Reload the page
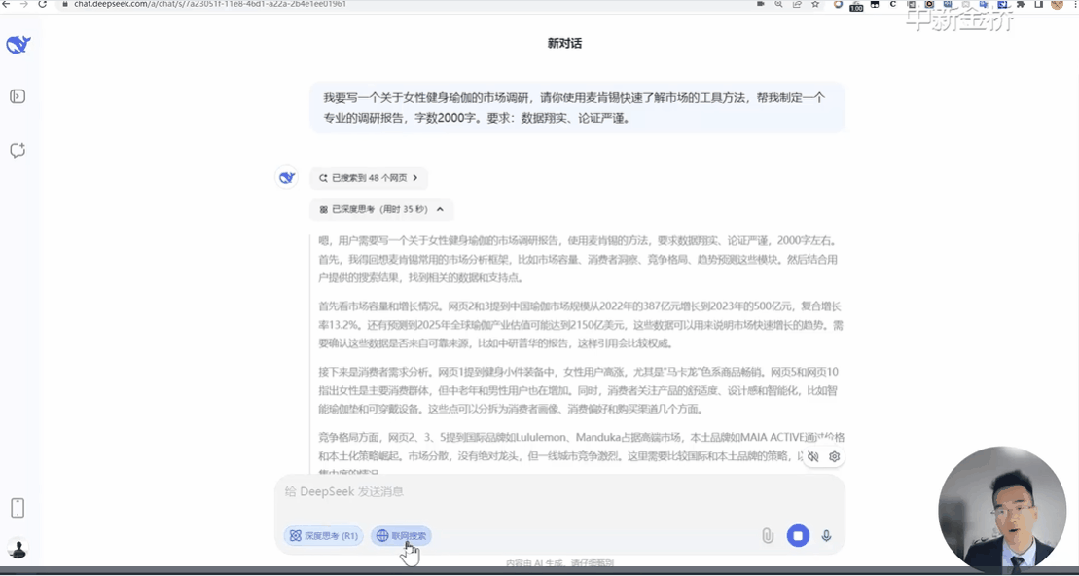This screenshot has height=576, width=1079. pyautogui.click(x=43, y=3)
